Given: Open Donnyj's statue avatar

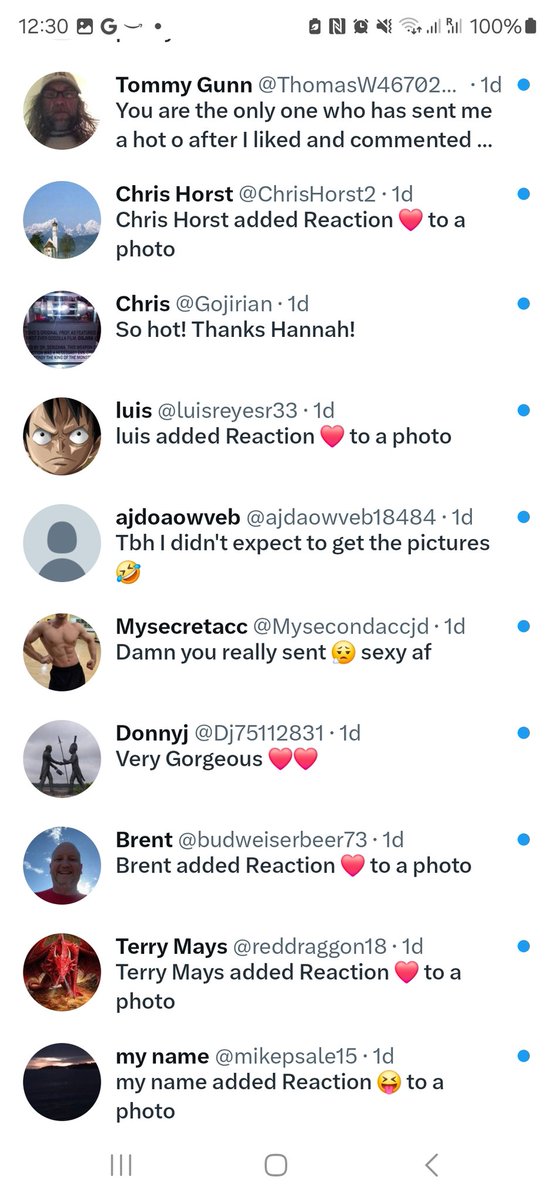Looking at the screenshot, I should 62,758.
